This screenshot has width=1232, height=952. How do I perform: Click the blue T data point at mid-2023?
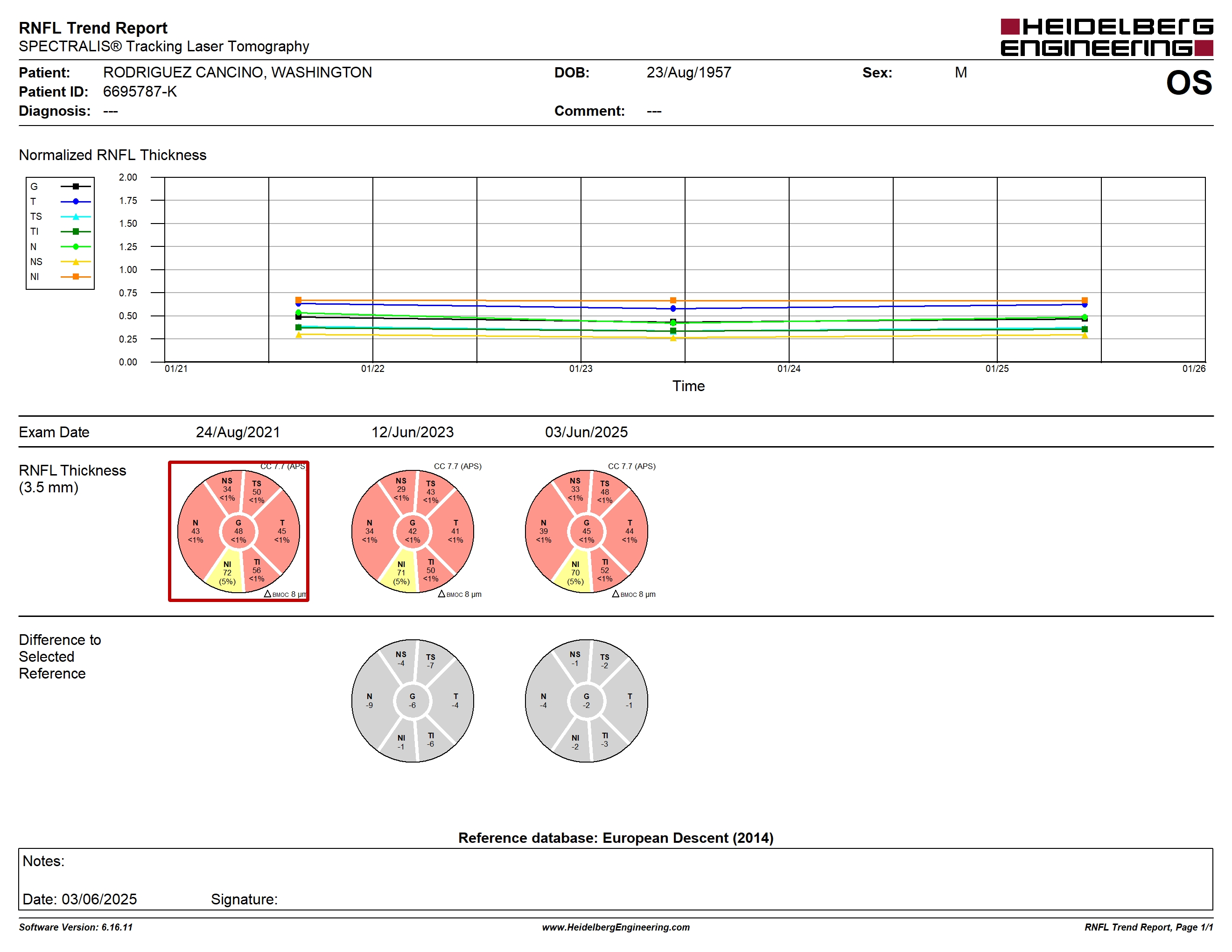(x=673, y=308)
